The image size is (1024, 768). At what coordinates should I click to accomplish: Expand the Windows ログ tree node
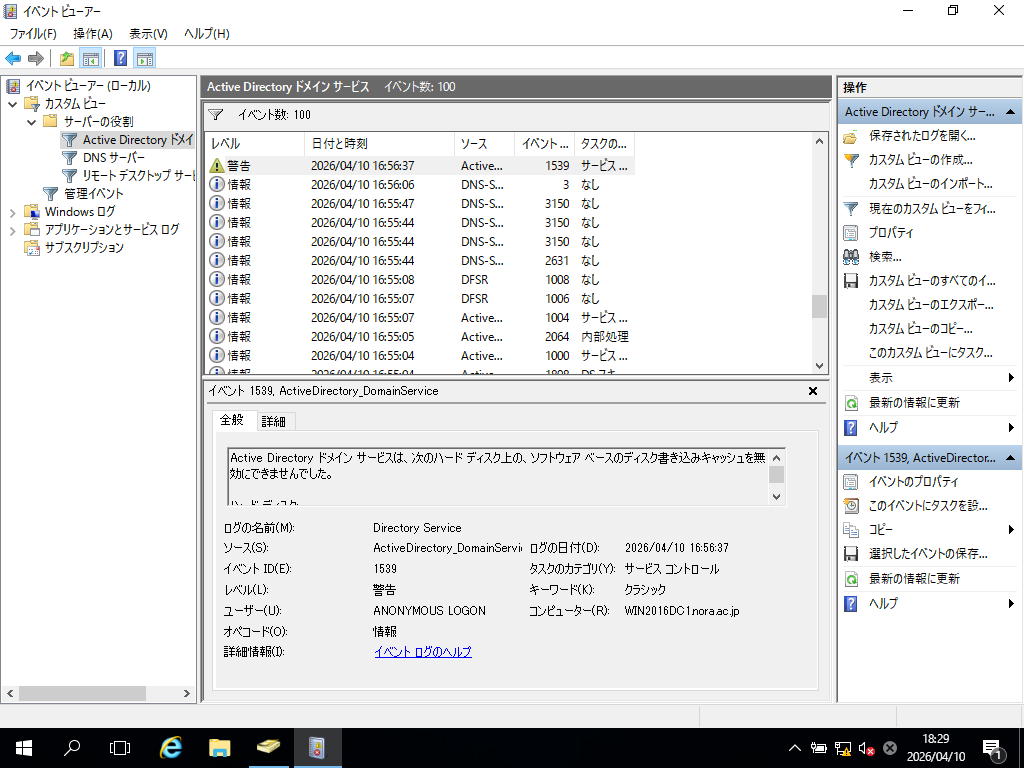pyautogui.click(x=12, y=212)
